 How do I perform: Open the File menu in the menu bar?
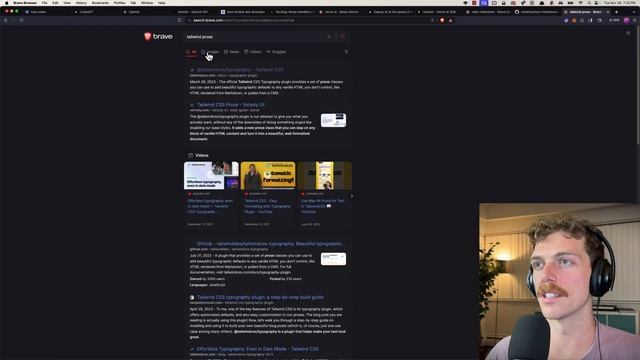point(44,3)
